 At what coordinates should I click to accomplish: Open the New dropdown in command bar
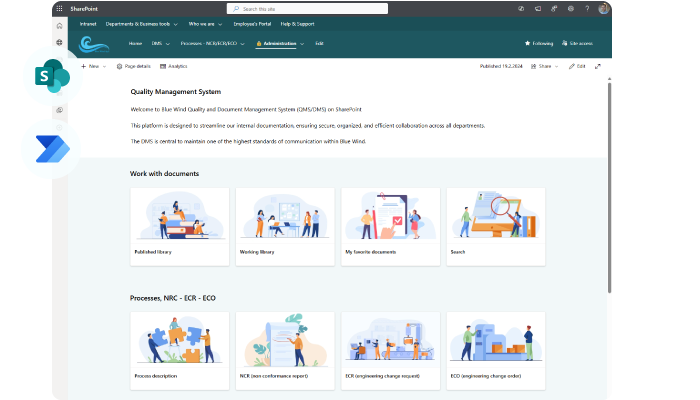tap(93, 66)
